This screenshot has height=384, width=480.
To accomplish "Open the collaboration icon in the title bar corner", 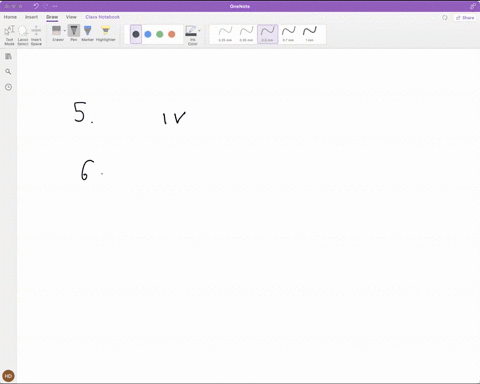I will point(473,6).
